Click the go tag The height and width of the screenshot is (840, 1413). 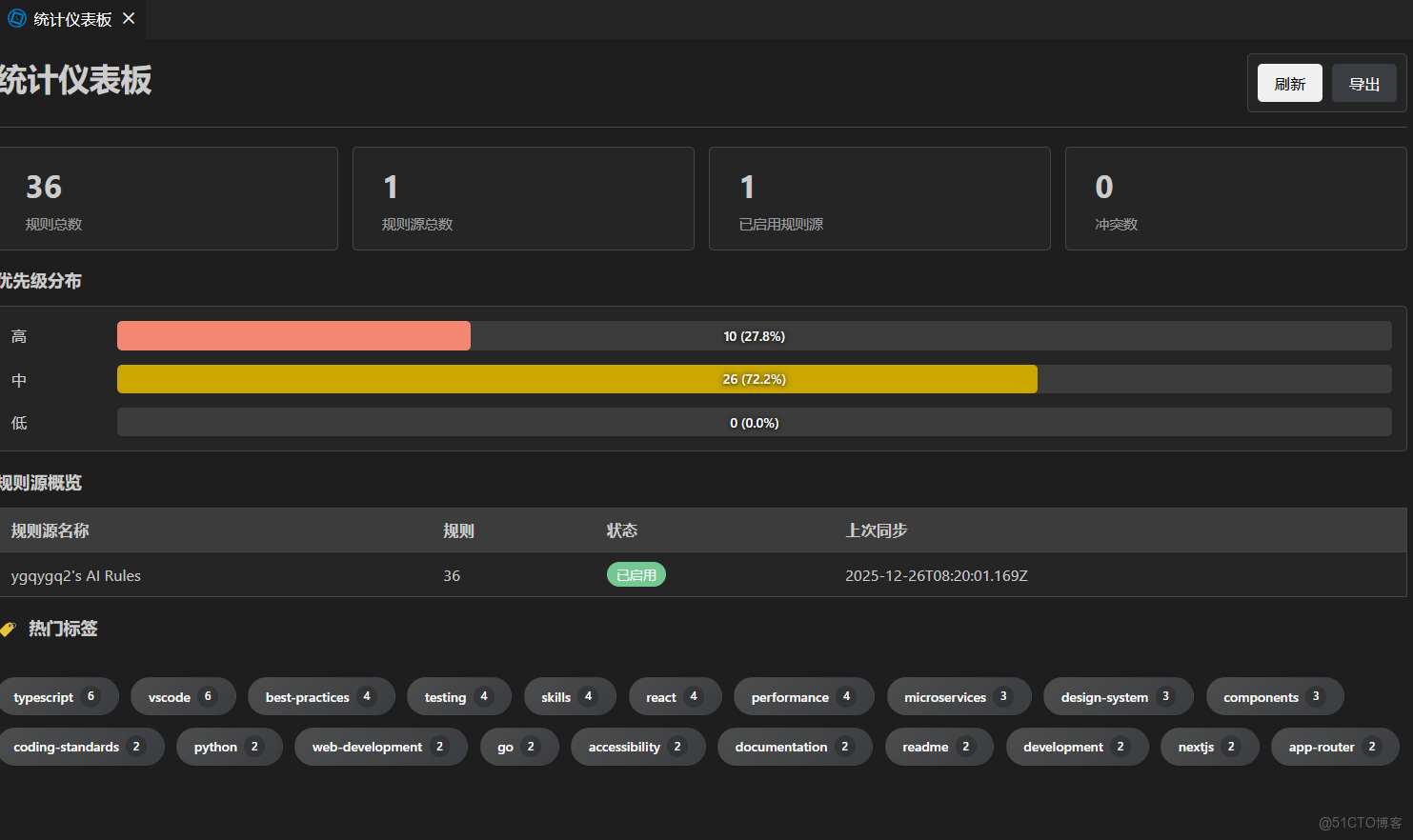tap(519, 747)
